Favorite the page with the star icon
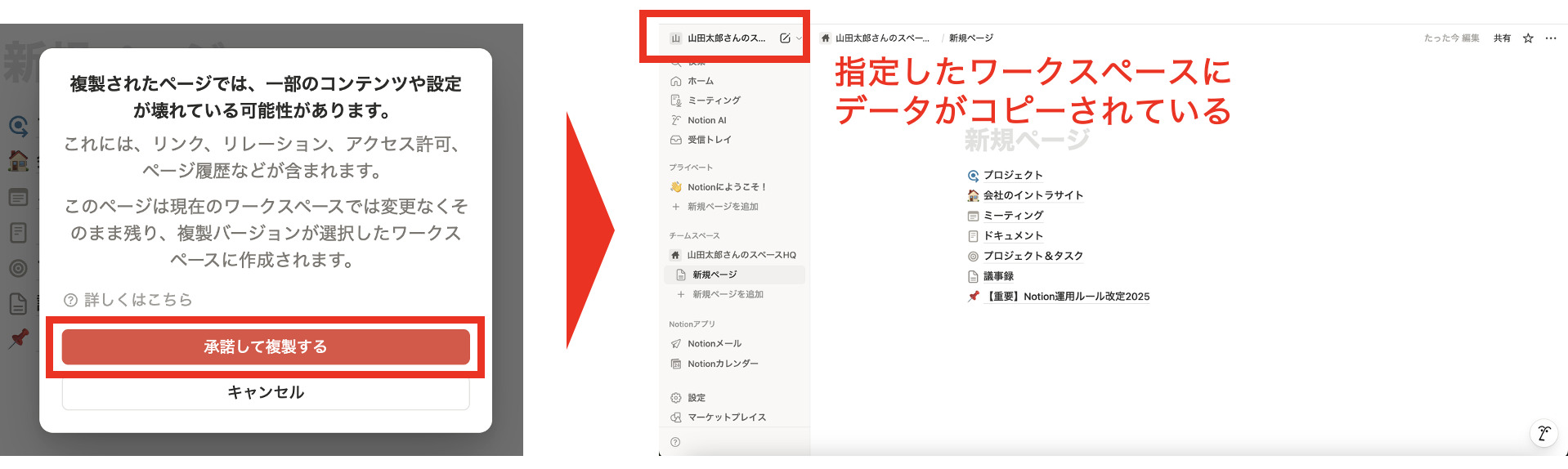This screenshot has height=469, width=1568. tap(1528, 38)
